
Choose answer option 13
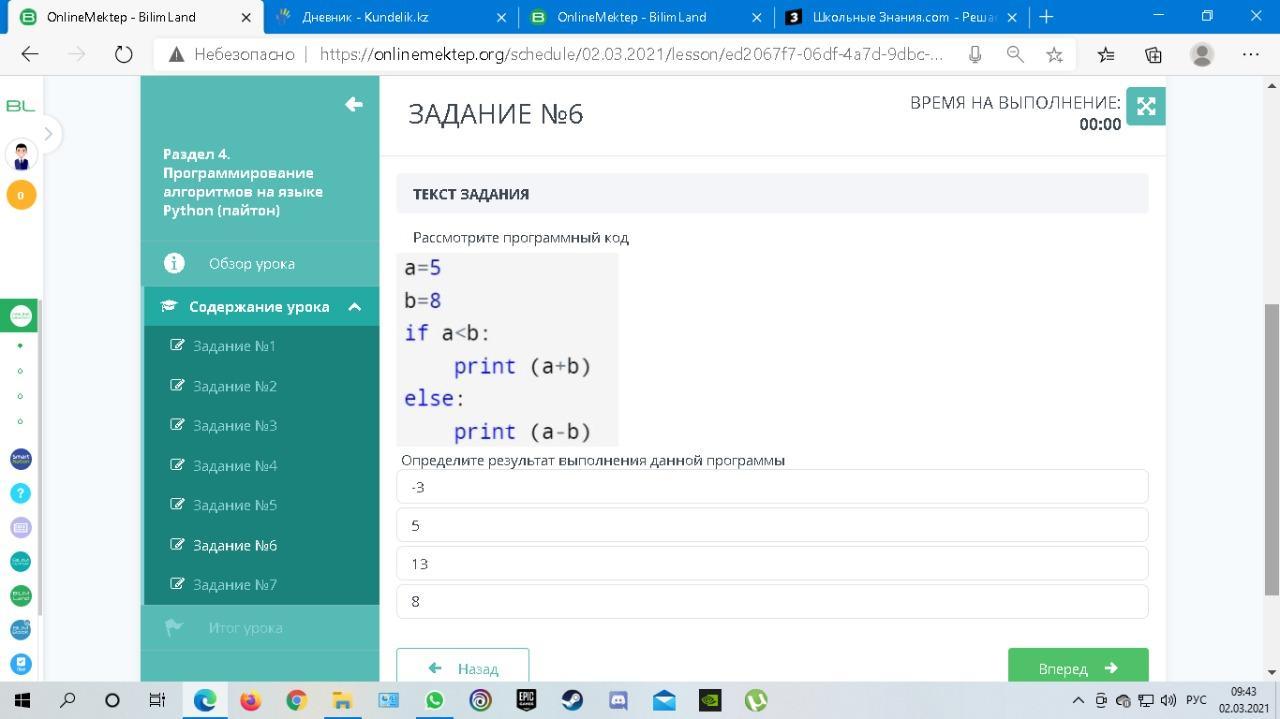click(x=772, y=563)
